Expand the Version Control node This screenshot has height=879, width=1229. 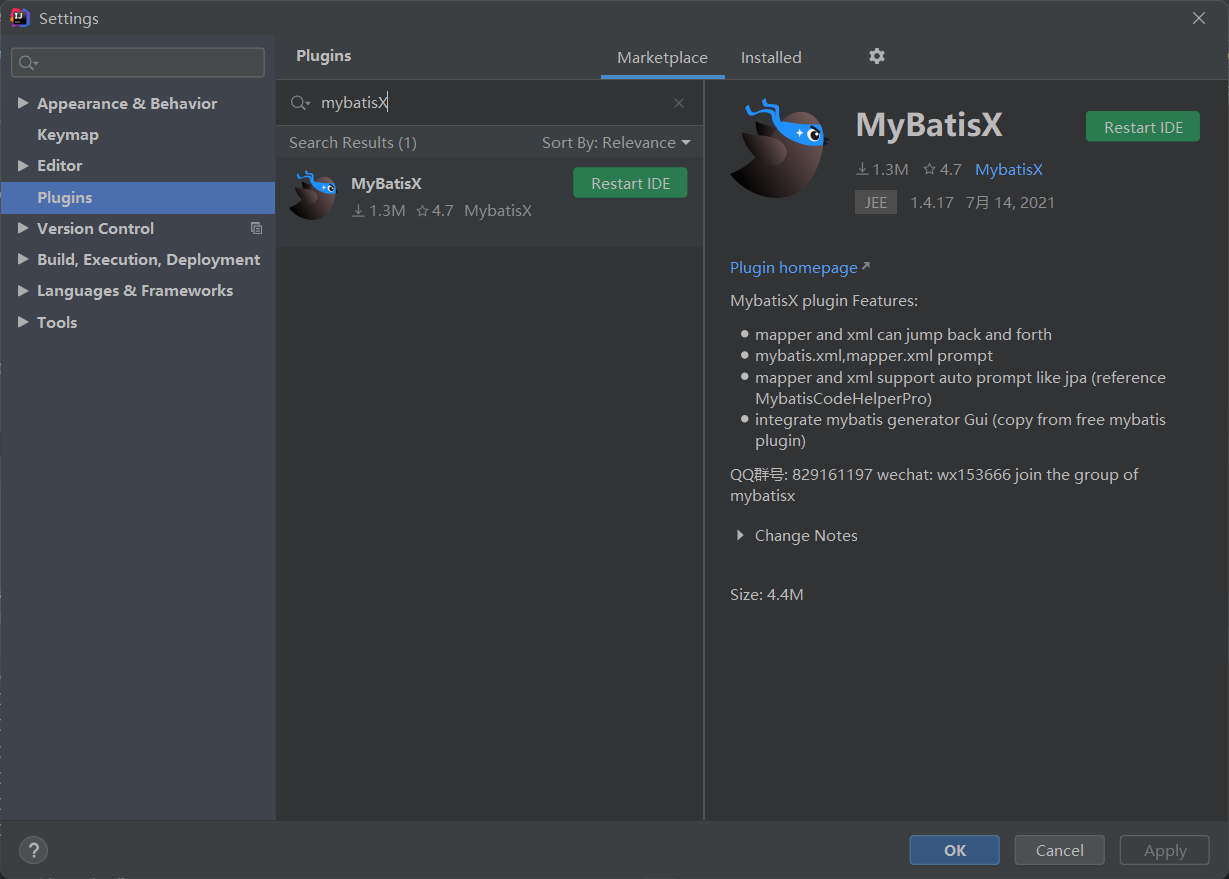[24, 228]
